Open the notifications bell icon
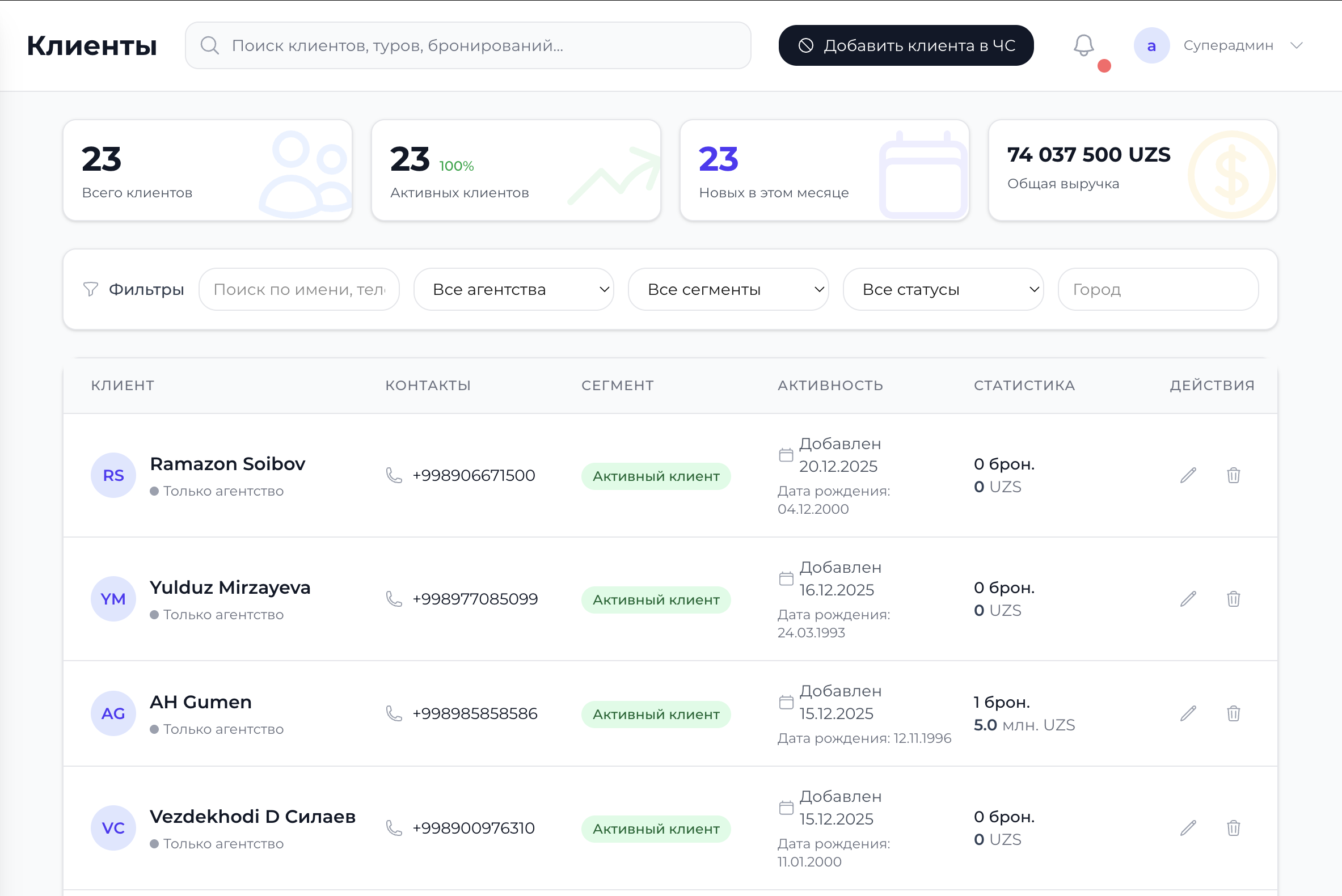 click(1085, 45)
